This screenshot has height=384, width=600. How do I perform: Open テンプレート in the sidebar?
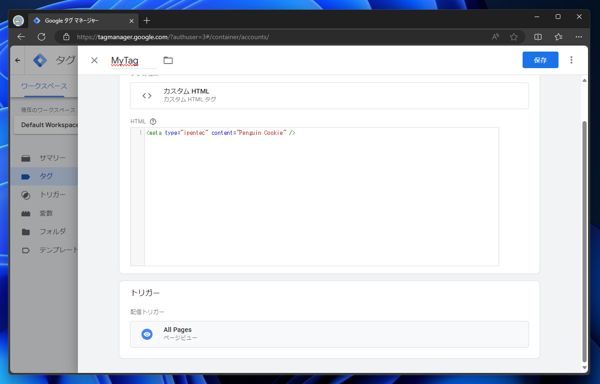pos(44,250)
